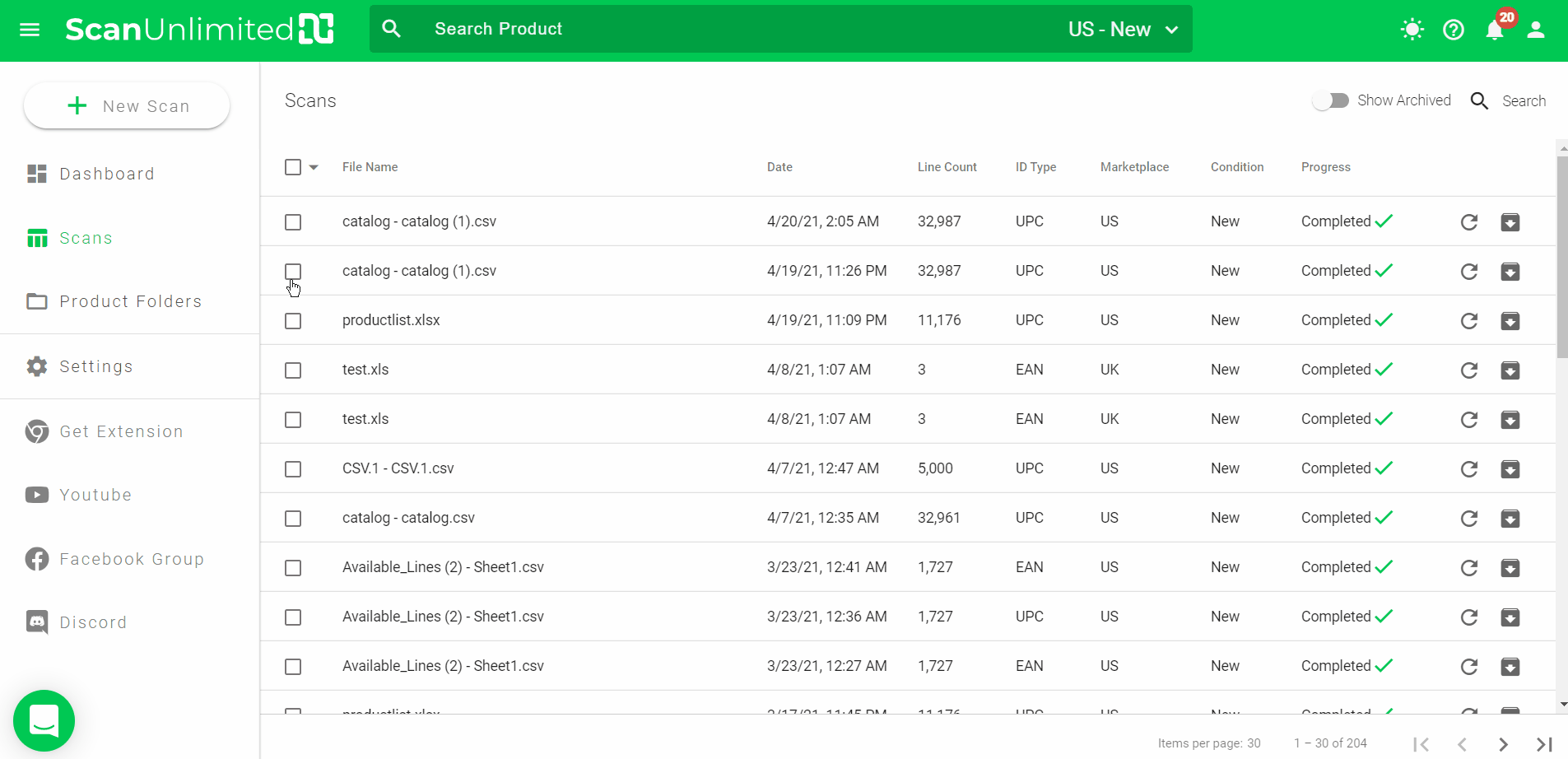
Task: Click the New Scan button
Action: coord(127,106)
